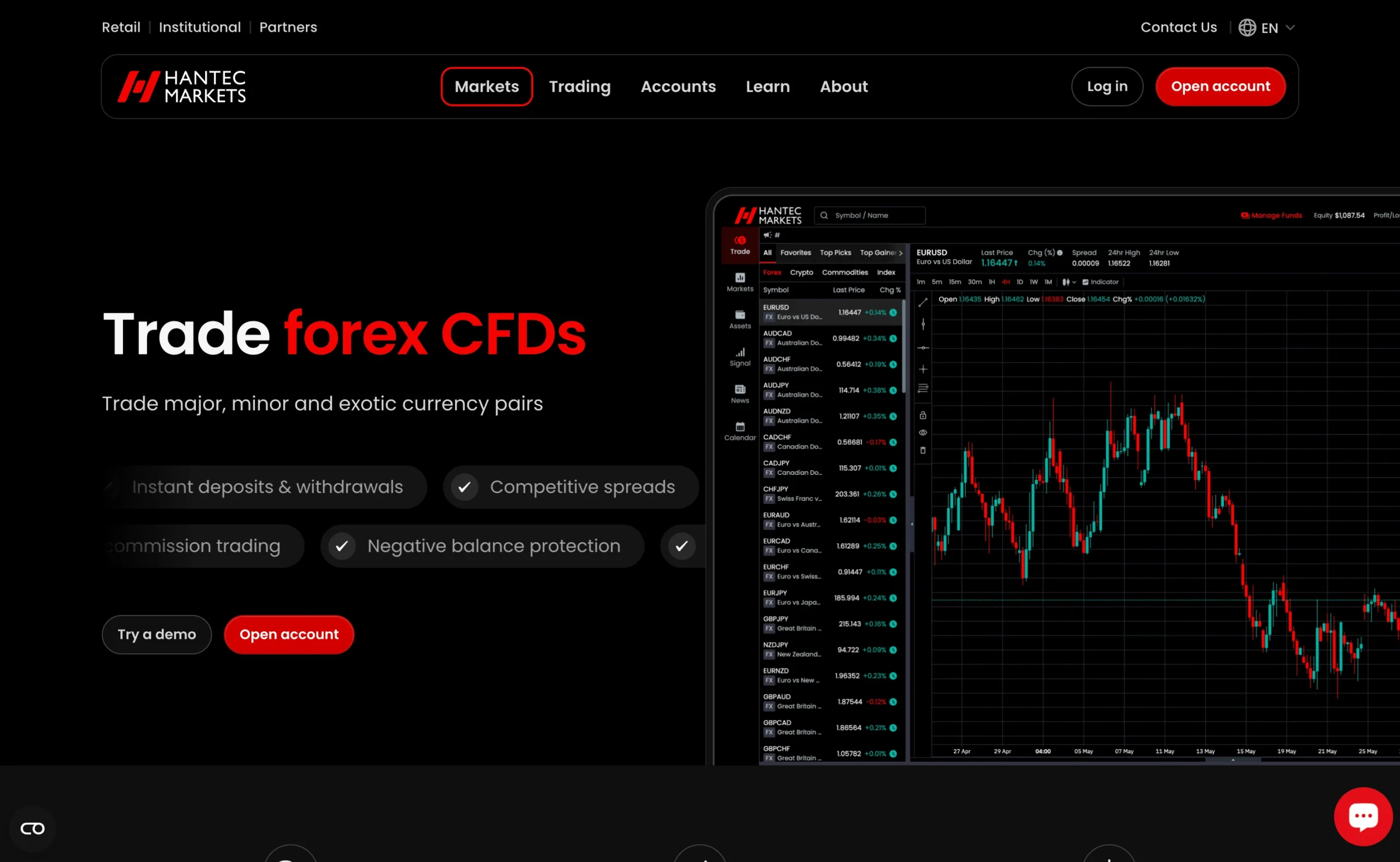Image resolution: width=1400 pixels, height=862 pixels.
Task: Select the Commodities category tab
Action: 845,272
